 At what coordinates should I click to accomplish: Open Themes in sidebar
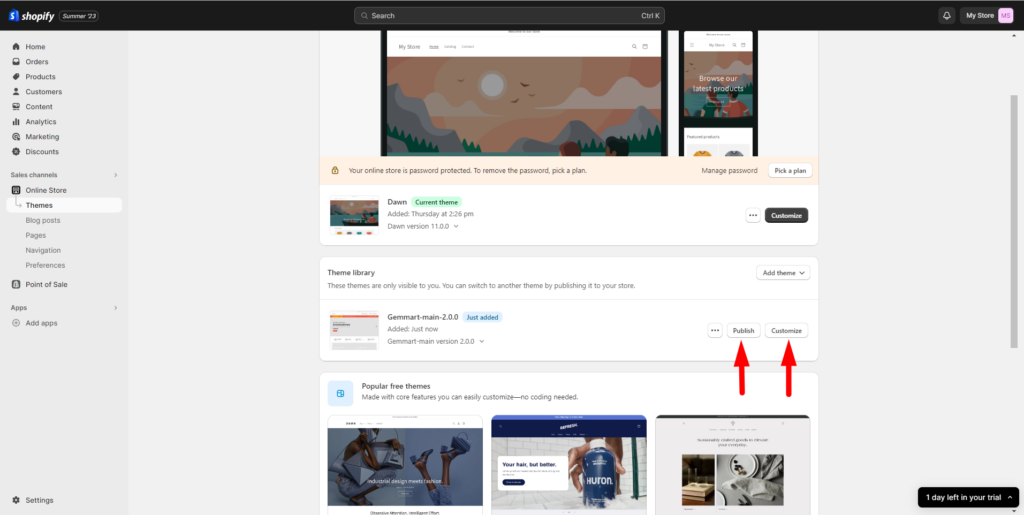65,206
